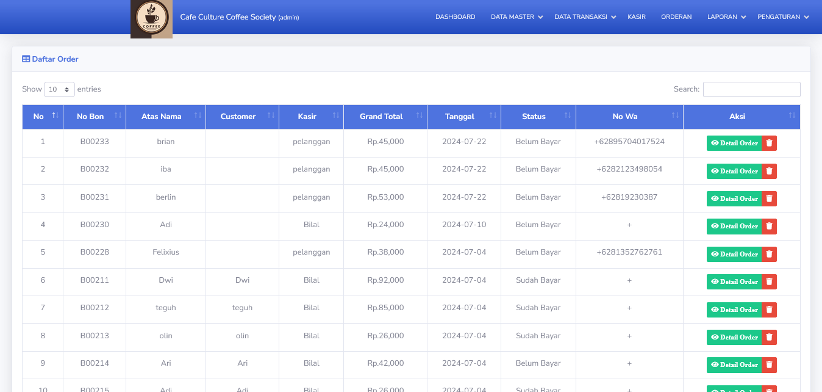Screen dimensions: 822x392
Task: Select WhatsApp number +6281352762761
Action: (629, 252)
